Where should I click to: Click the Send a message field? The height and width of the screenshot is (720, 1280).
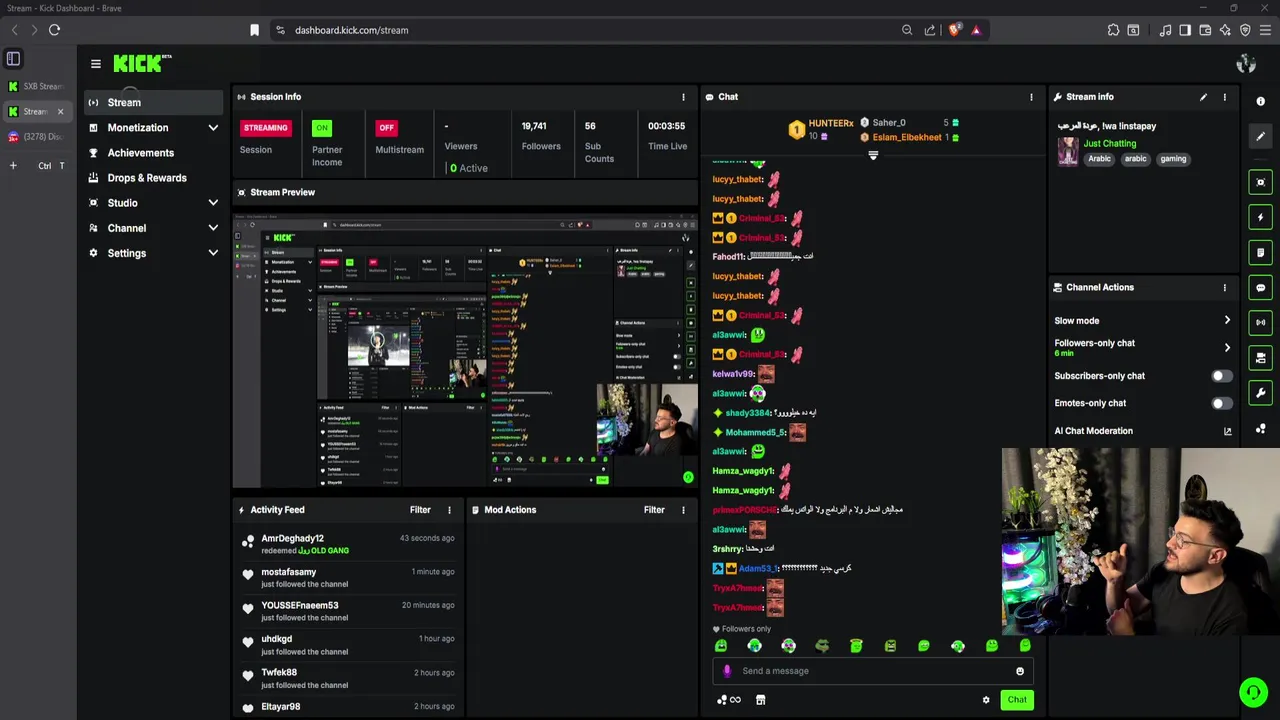(873, 671)
